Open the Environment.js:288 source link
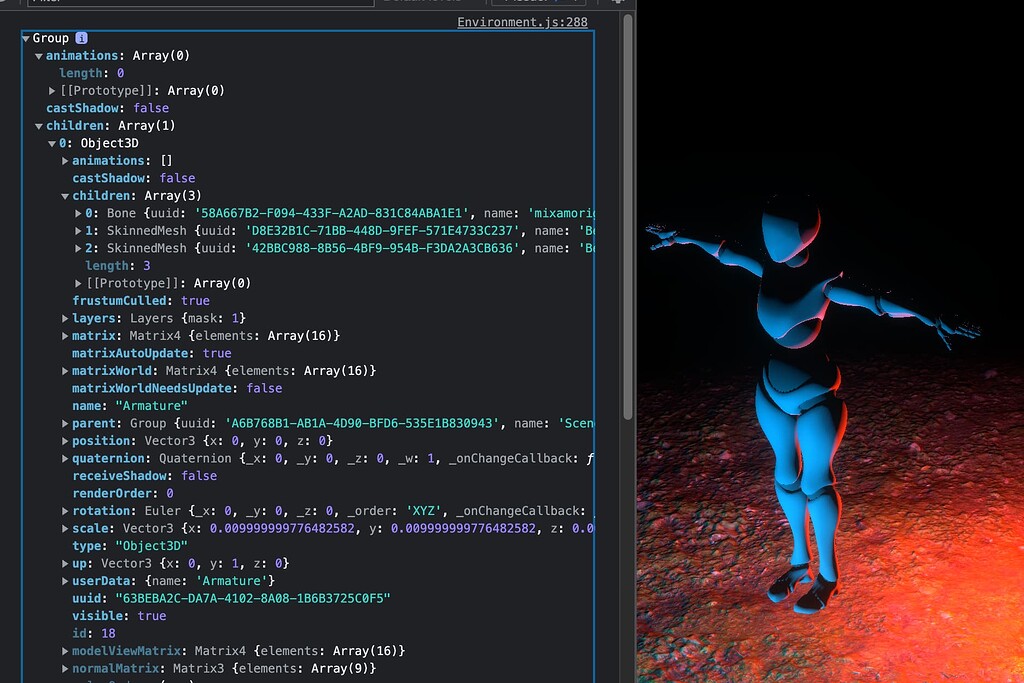 (x=523, y=22)
